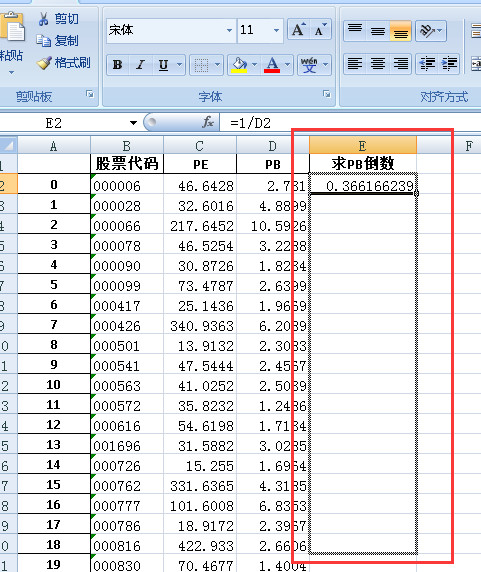Image resolution: width=481 pixels, height=572 pixels.
Task: Open font group dialog launcher
Action: 327,94
